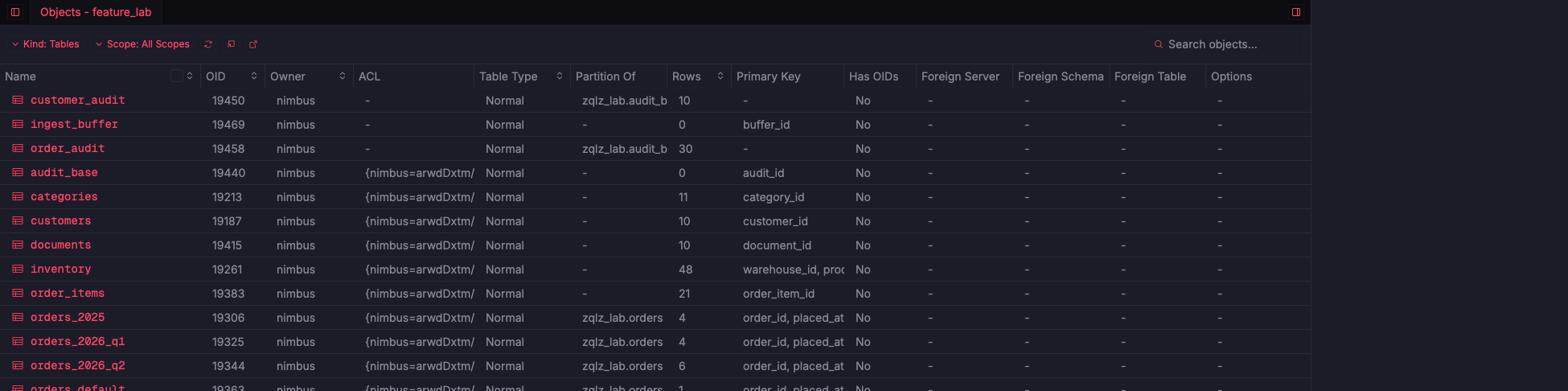The image size is (1568, 391).
Task: Click the Foreign Server column header
Action: coord(965,76)
